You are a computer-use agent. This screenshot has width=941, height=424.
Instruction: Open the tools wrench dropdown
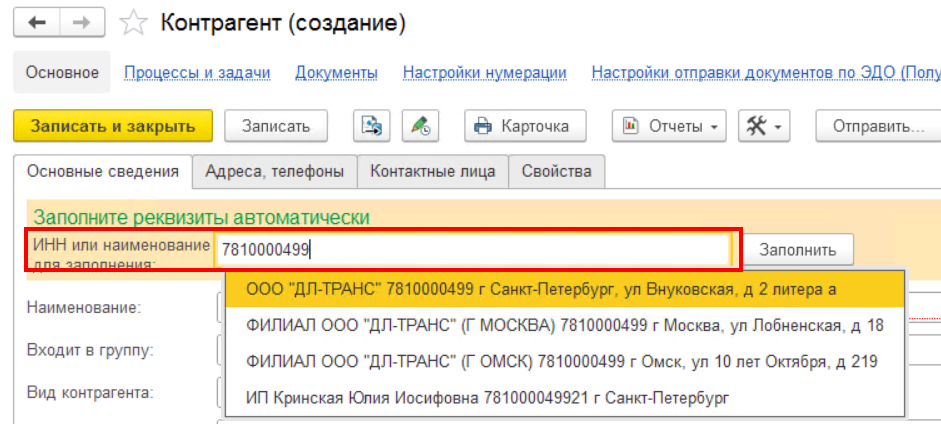point(764,126)
